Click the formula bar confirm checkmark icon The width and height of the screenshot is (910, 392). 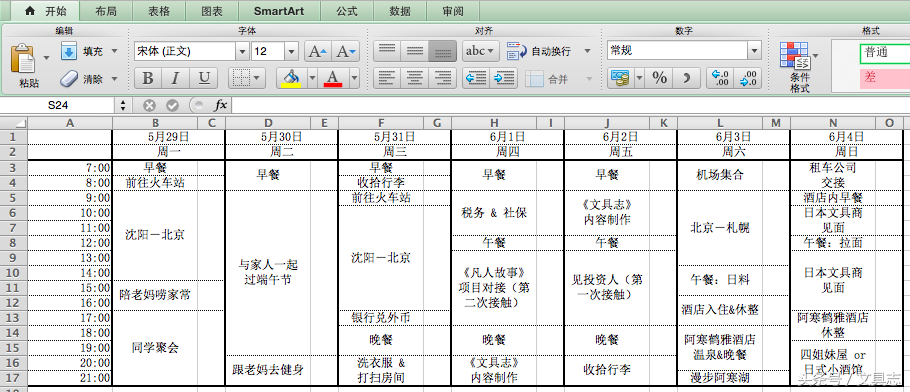pos(172,105)
